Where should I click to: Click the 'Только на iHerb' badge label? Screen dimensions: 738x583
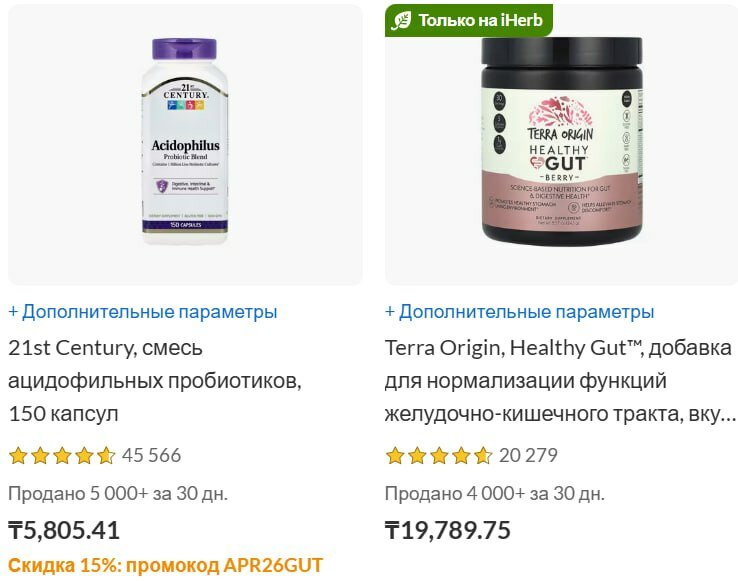click(x=481, y=20)
